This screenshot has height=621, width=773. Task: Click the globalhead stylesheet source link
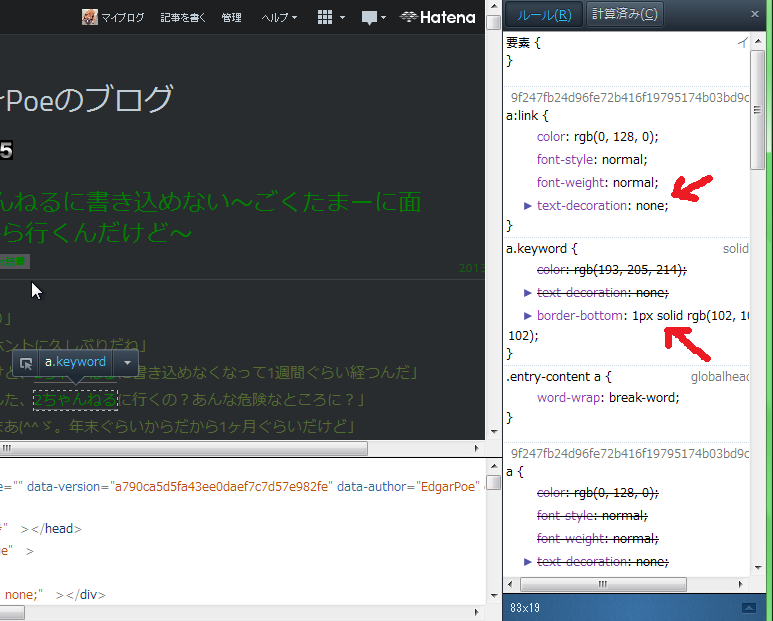coord(720,377)
